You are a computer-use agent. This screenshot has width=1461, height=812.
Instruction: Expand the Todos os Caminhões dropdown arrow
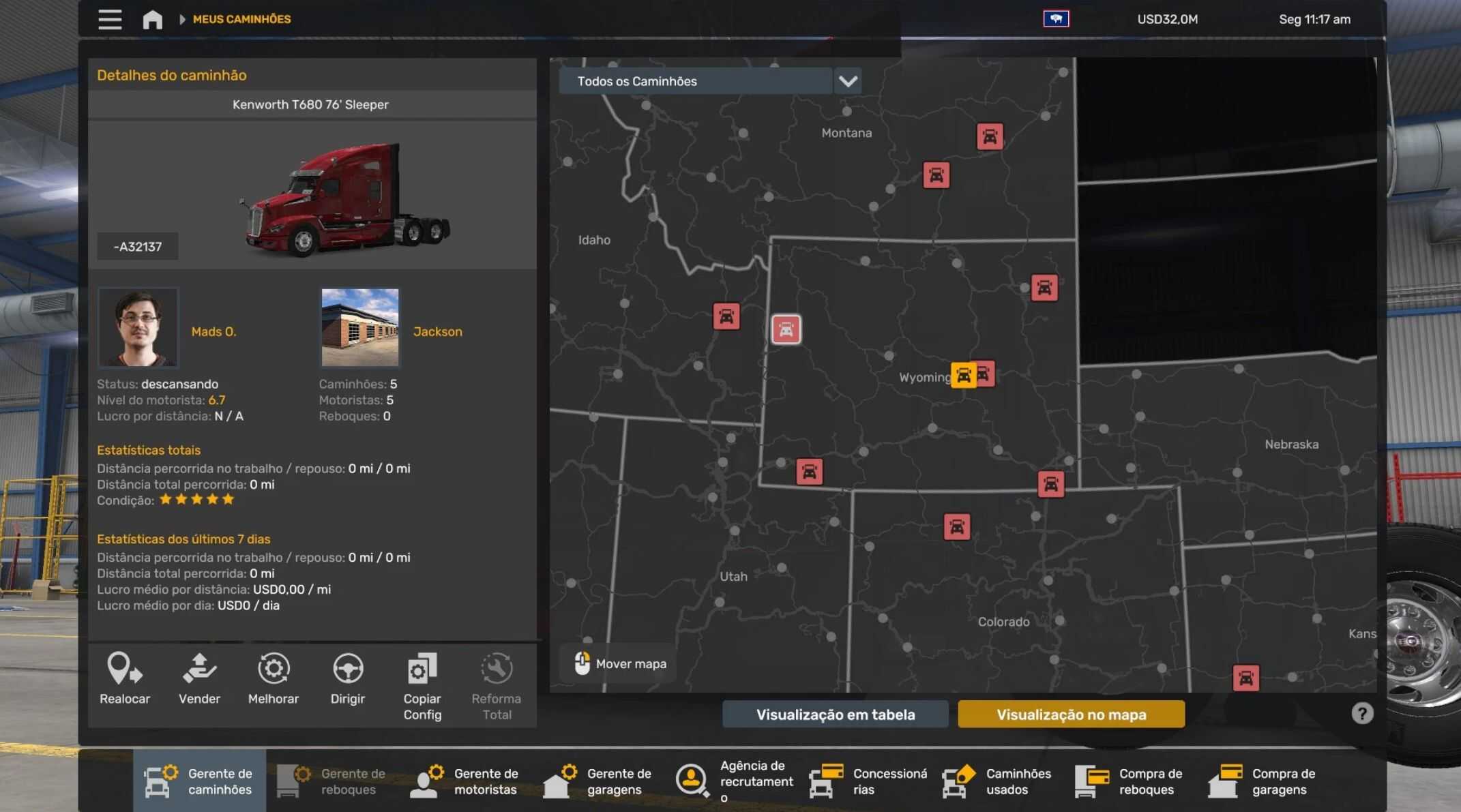coord(848,81)
